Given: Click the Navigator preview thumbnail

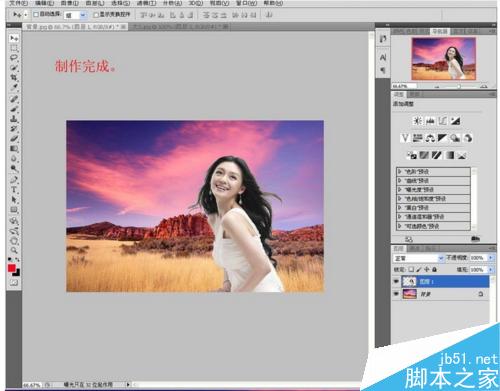Looking at the screenshot, I should pyautogui.click(x=443, y=59).
